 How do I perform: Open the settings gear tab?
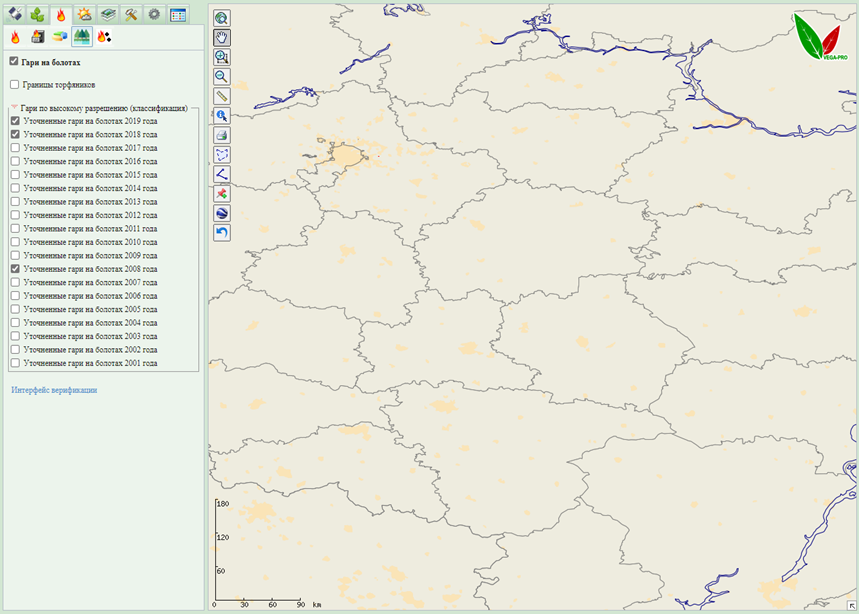(154, 14)
